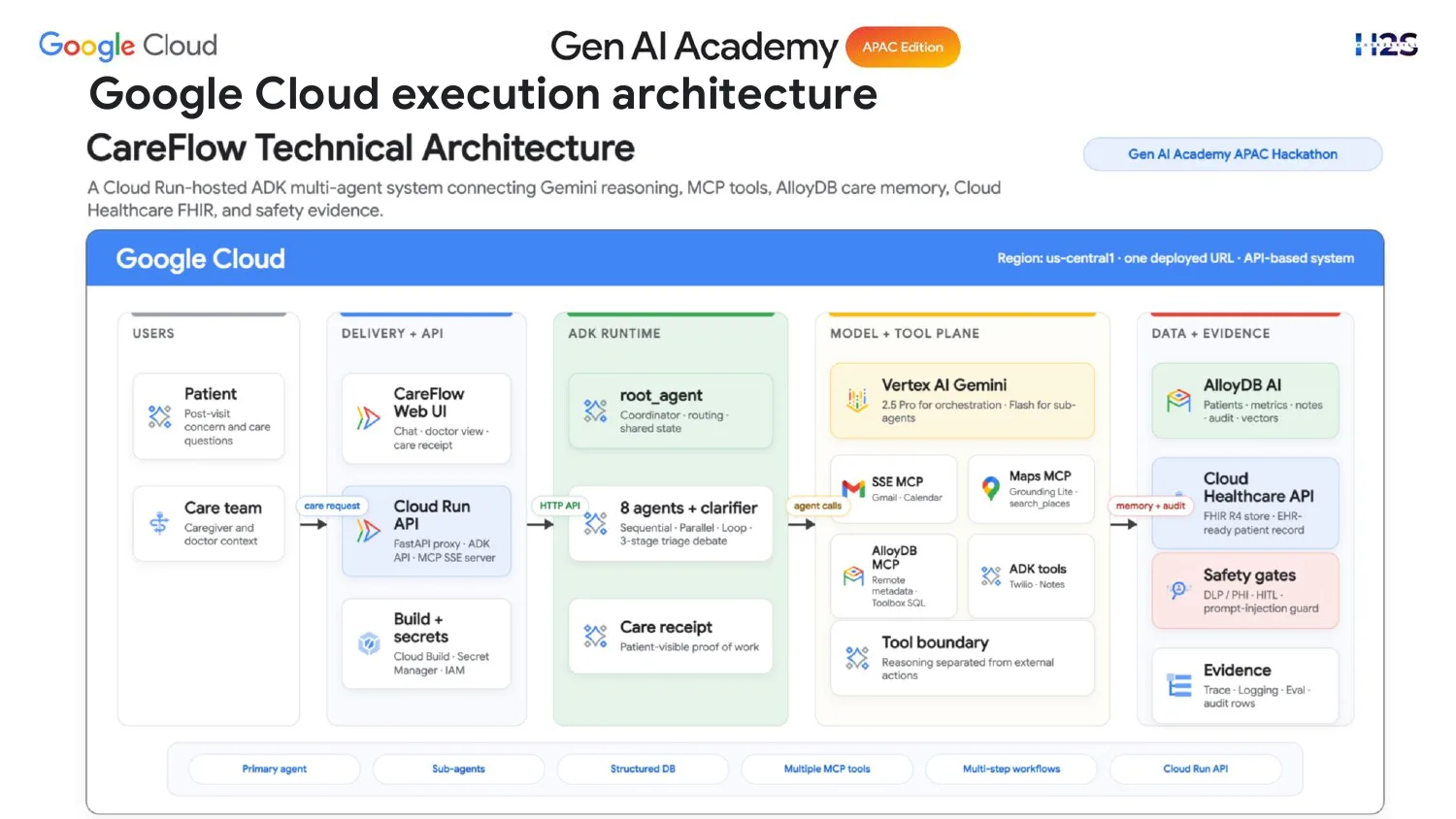This screenshot has height=819, width=1456.
Task: Select the AlloyDB AI card title
Action: click(1242, 385)
